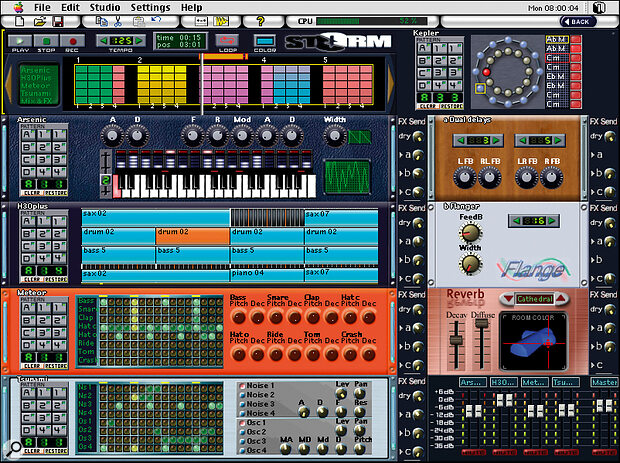The image size is (620, 463).
Task: Click the green sawtooth waveform icon in Arsenic
Action: point(360,137)
